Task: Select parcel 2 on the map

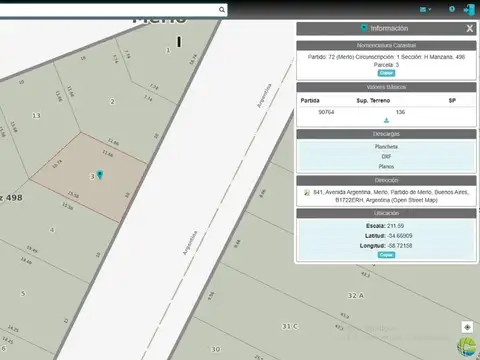Action: pyautogui.click(x=112, y=101)
